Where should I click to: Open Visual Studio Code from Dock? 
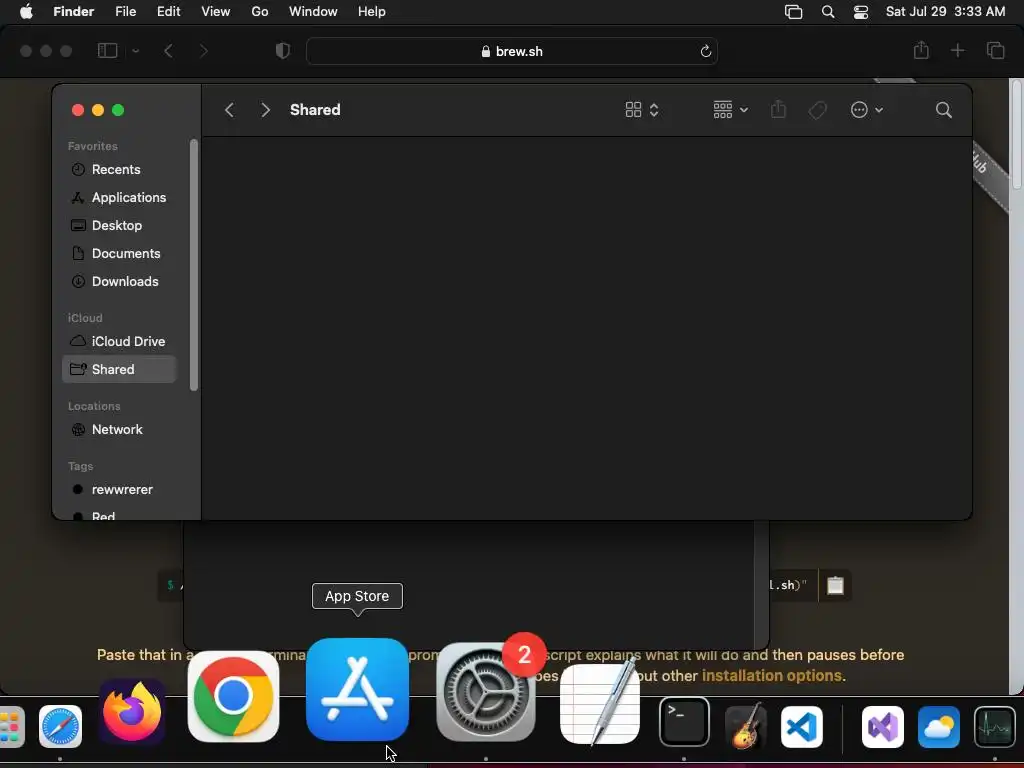coord(802,727)
